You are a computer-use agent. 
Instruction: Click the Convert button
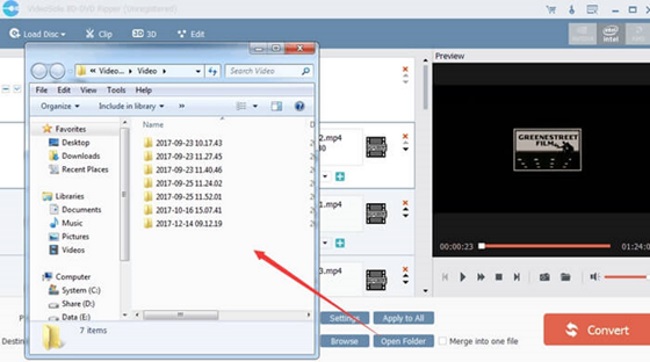pos(597,330)
